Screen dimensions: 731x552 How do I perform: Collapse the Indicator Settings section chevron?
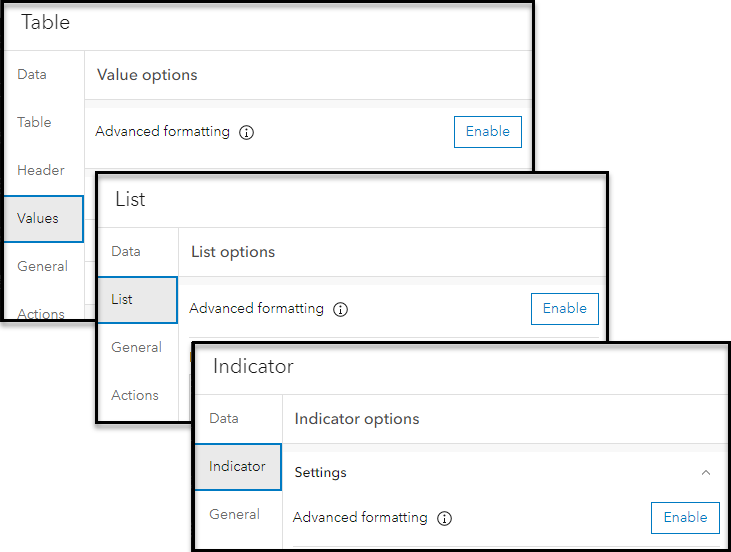[x=706, y=472]
